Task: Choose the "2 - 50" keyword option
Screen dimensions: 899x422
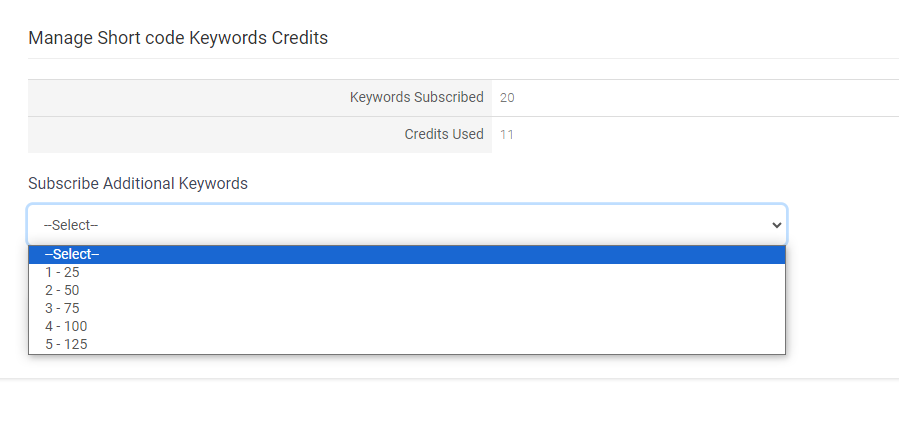Action: coord(406,290)
